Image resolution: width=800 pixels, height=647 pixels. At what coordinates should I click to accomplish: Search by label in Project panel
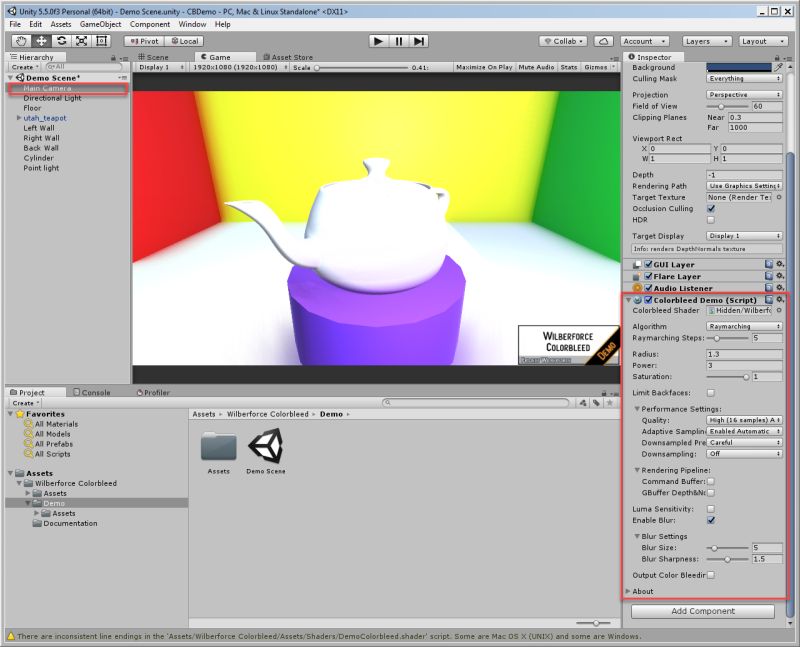596,403
